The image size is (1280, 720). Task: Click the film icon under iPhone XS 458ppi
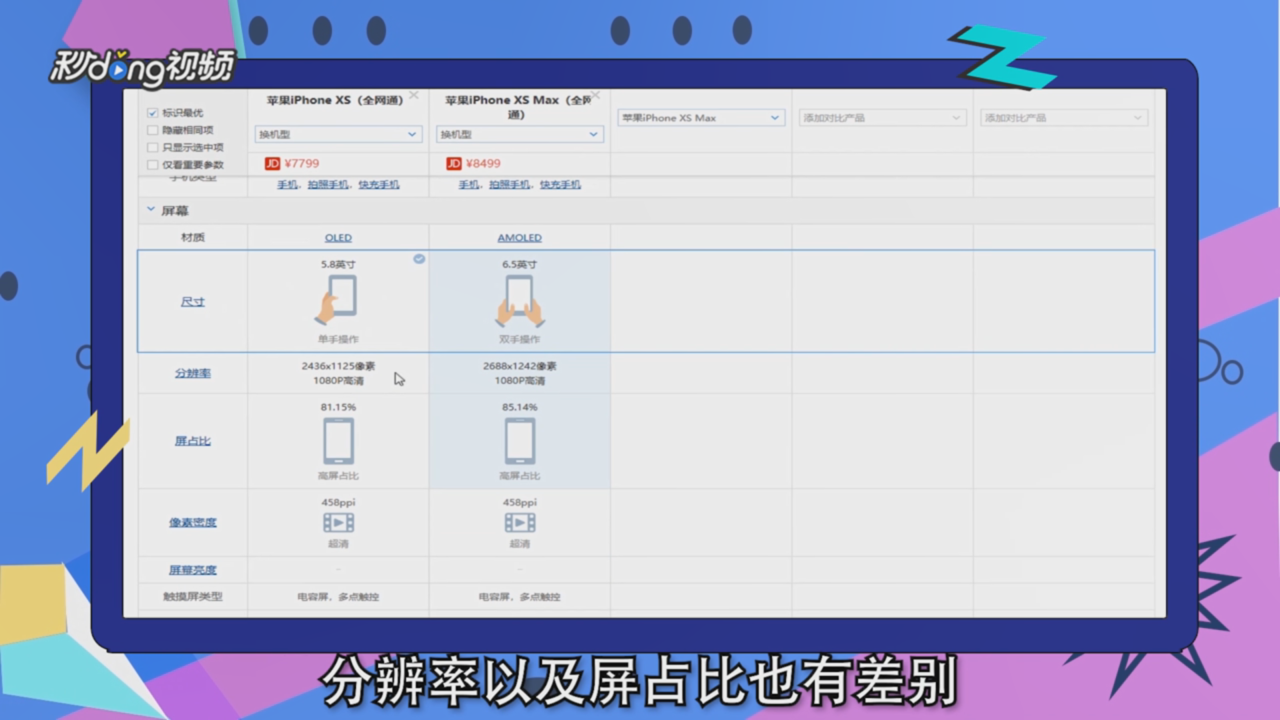pyautogui.click(x=338, y=522)
